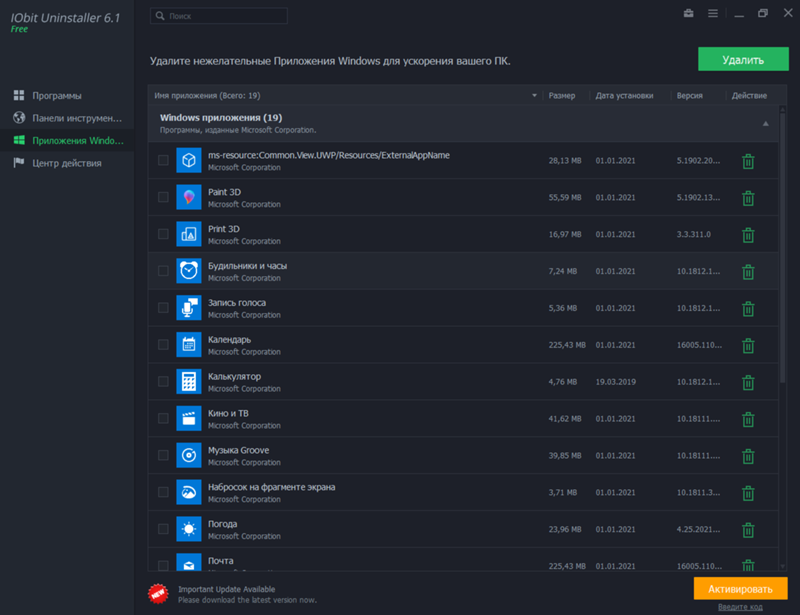Click the app name Музыка Groove
This screenshot has height=615, width=800.
point(238,450)
